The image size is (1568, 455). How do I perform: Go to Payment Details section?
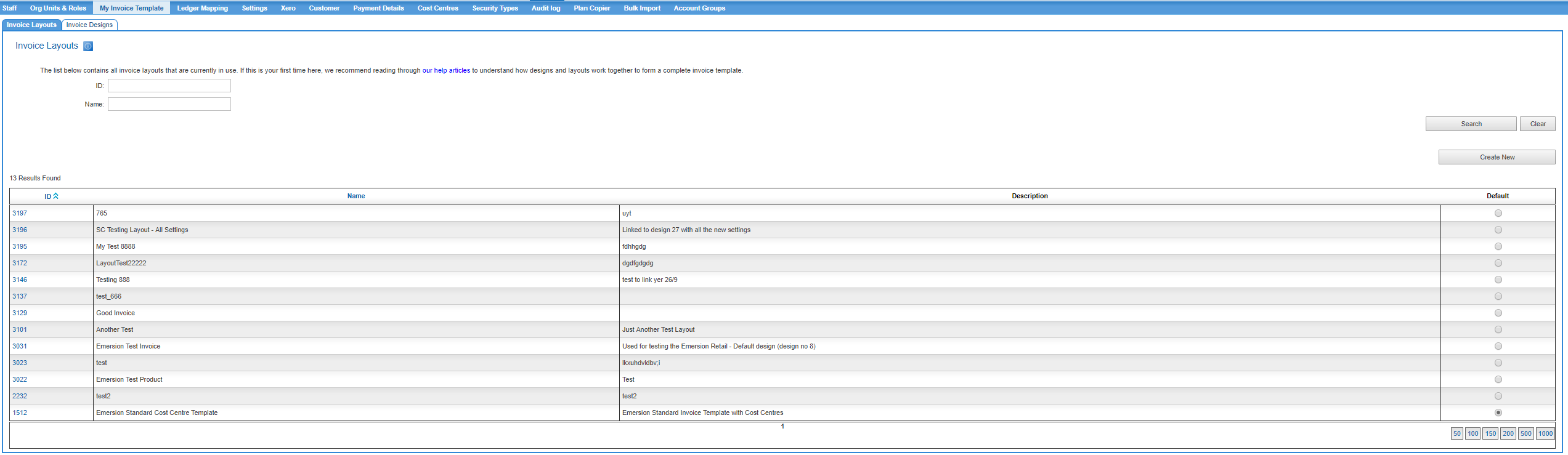tap(378, 8)
